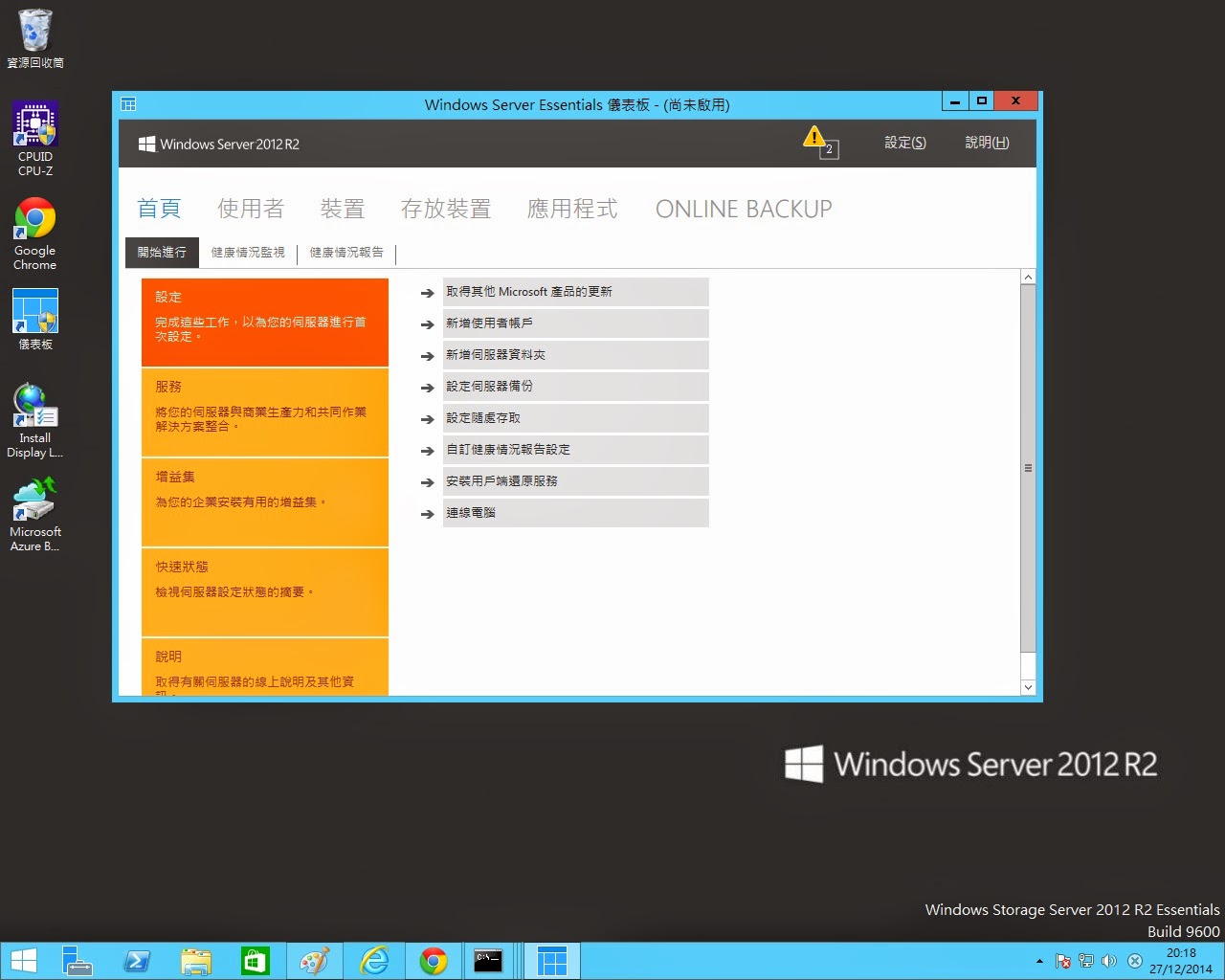This screenshot has width=1225, height=980.
Task: Select the 增益集 category tile
Action: tap(265, 502)
